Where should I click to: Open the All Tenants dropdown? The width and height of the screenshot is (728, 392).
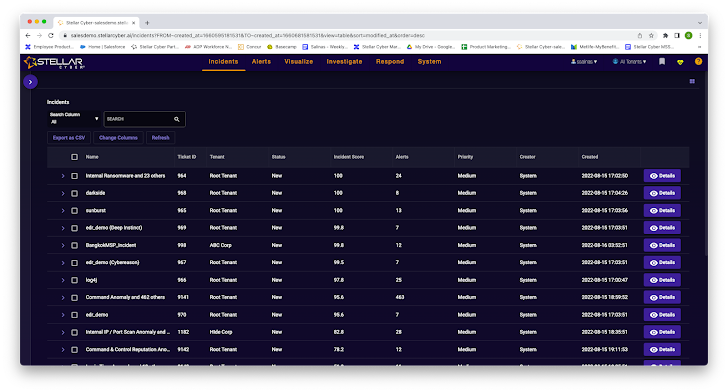click(629, 62)
